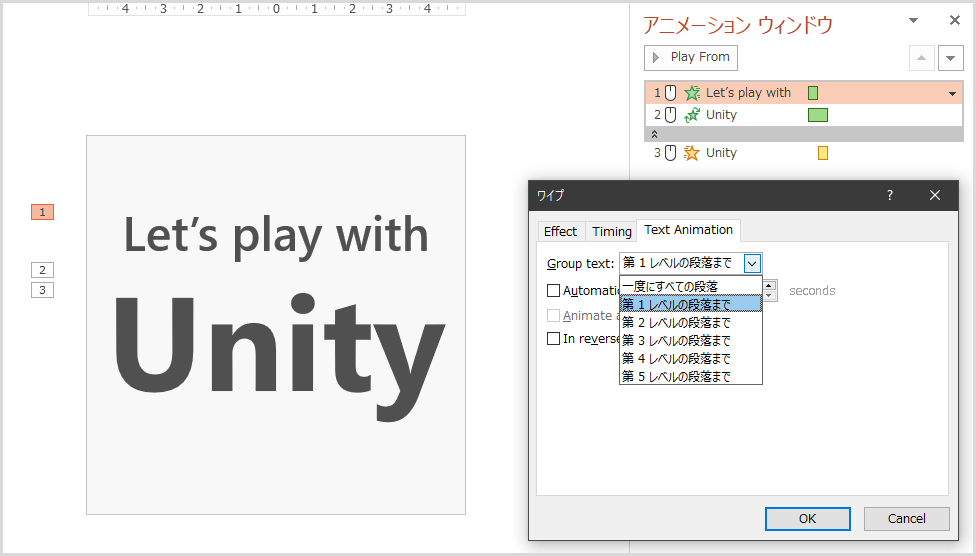This screenshot has width=976, height=556.
Task: Increase seconds with the spinner up arrow
Action: [769, 286]
